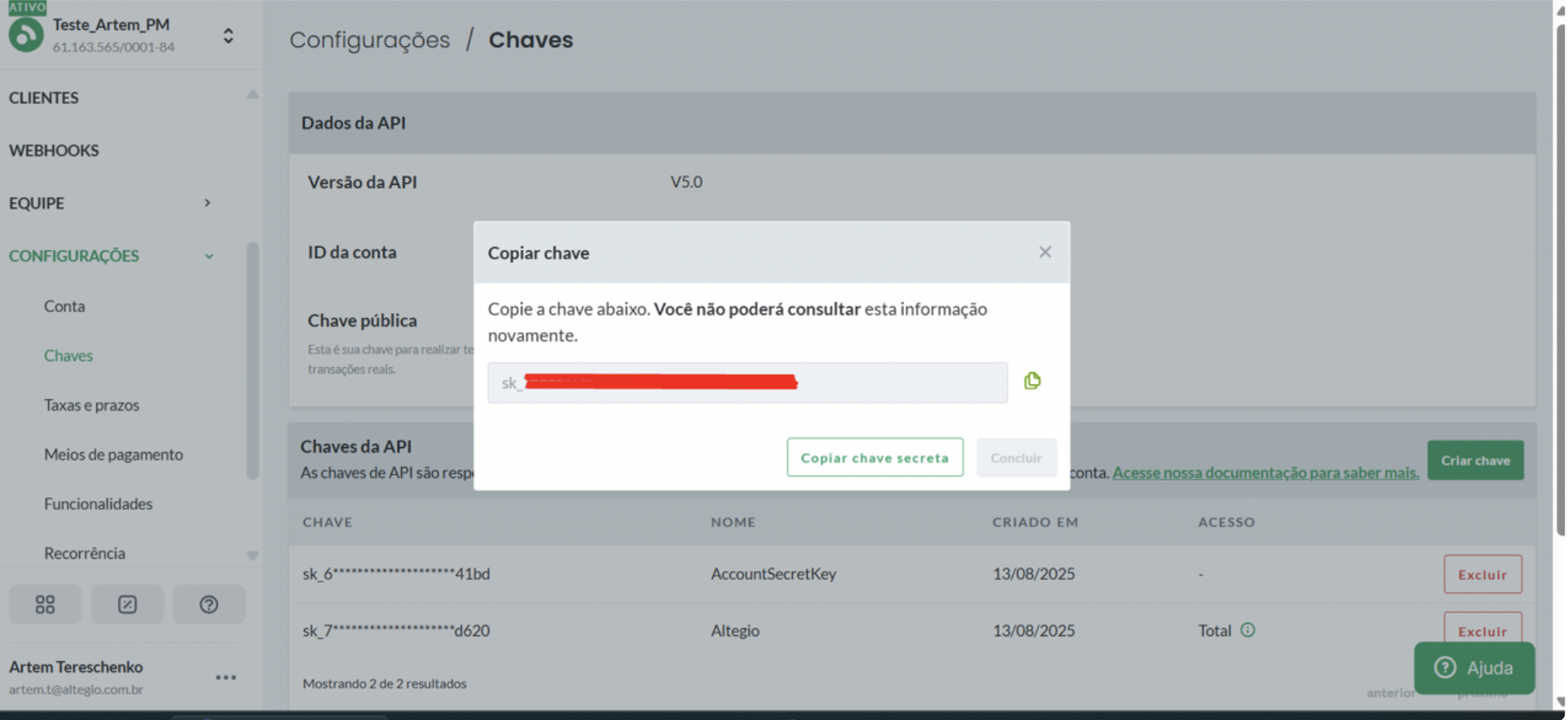Open the question mark help icon in sidebar
Image resolution: width=1568 pixels, height=720 pixels.
pos(209,604)
